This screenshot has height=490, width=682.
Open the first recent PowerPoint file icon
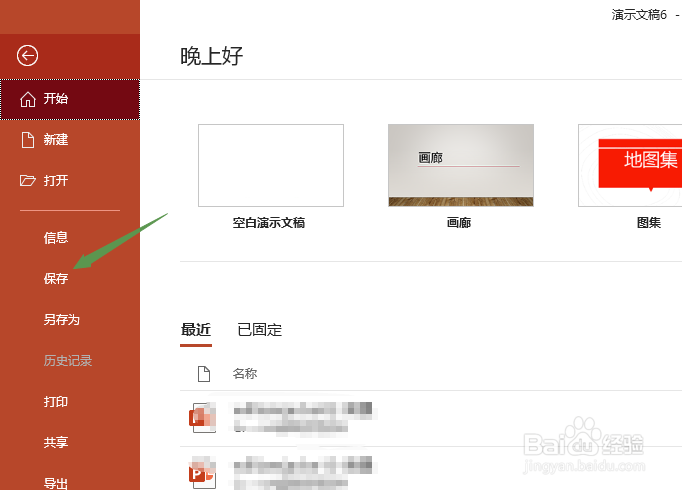click(x=203, y=418)
